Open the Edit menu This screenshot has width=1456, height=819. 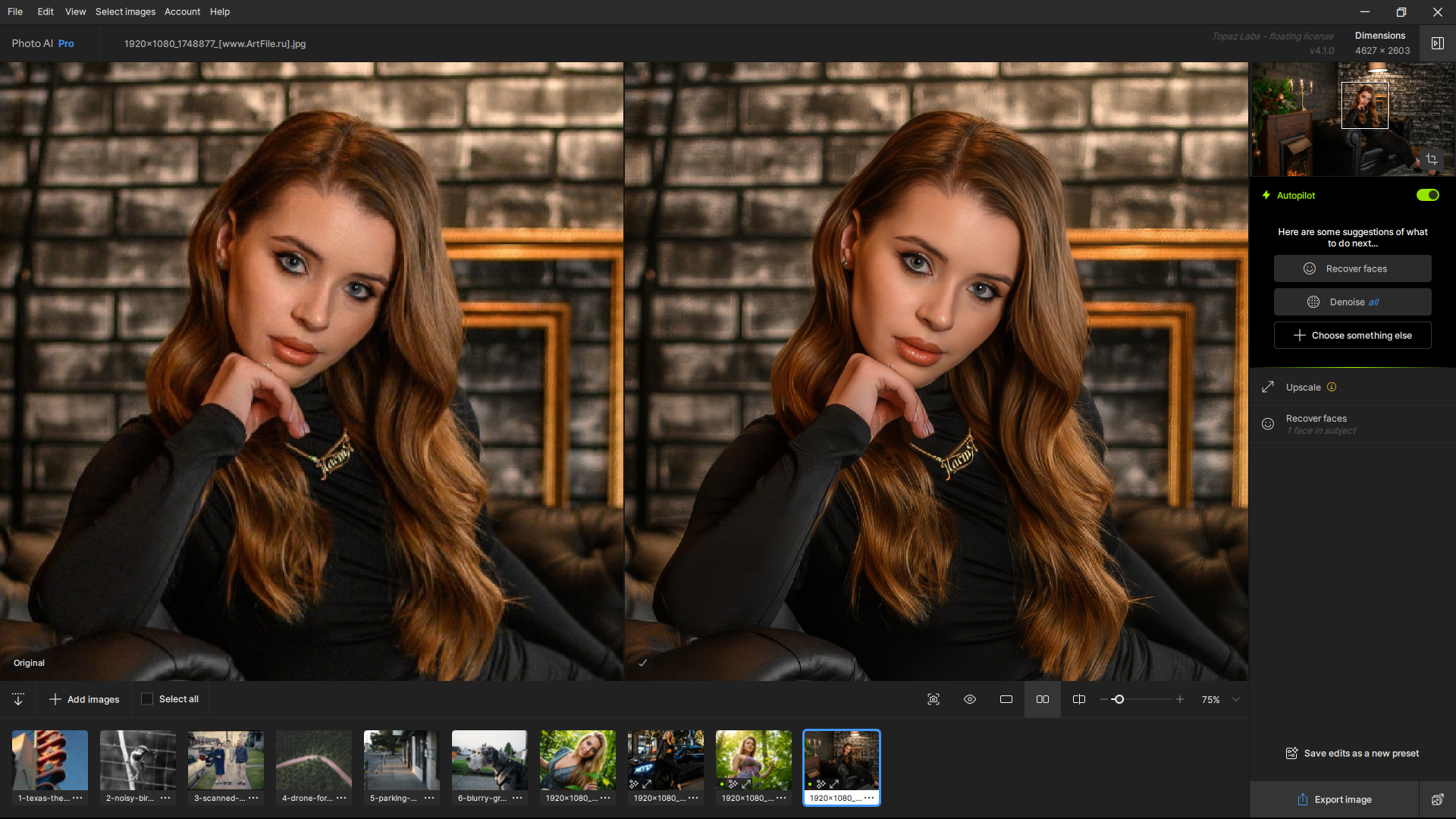pos(45,11)
